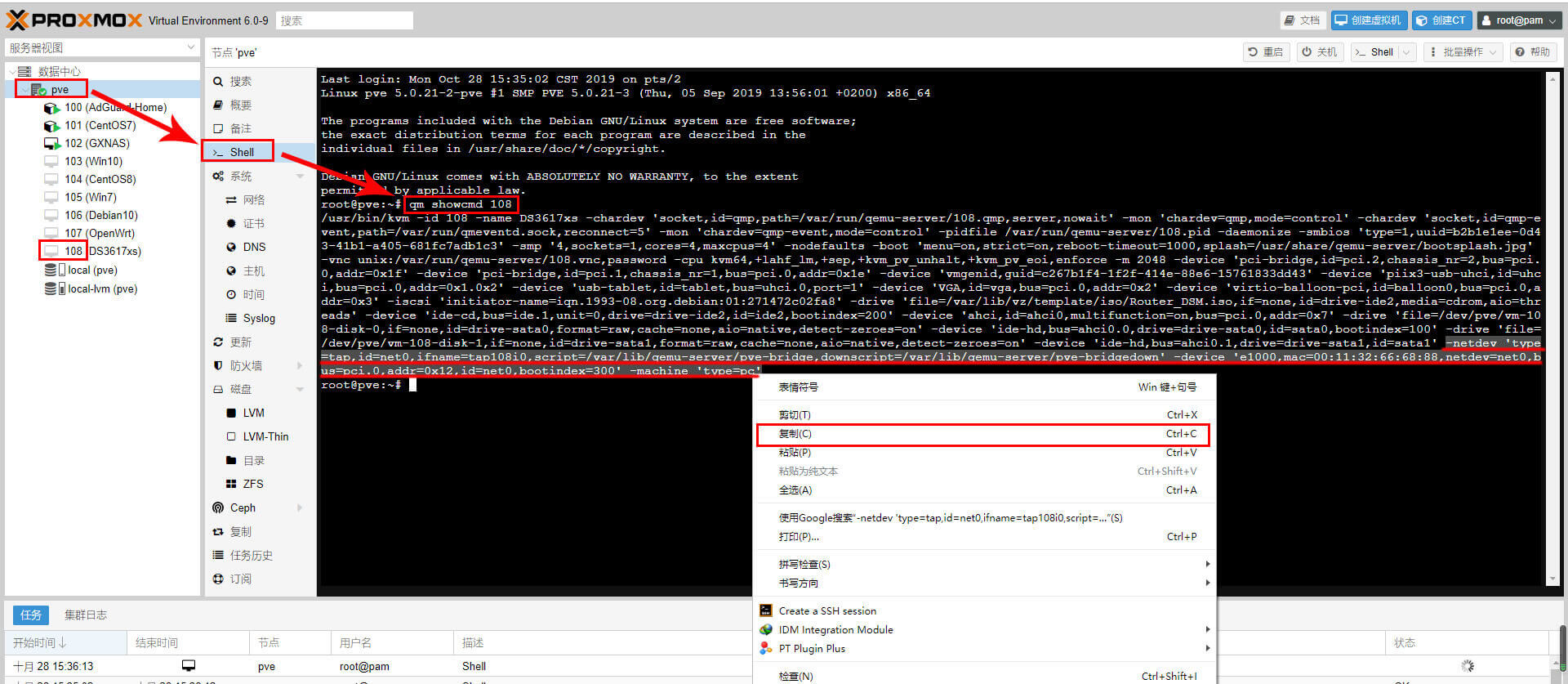
Task: Collapse the pve node in tree
Action: pos(24,90)
